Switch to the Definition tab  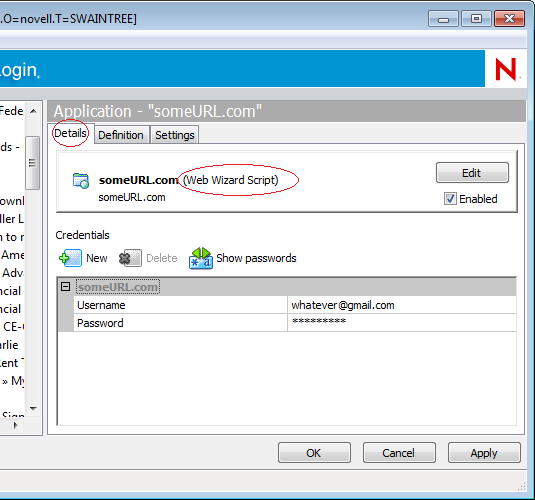(121, 135)
